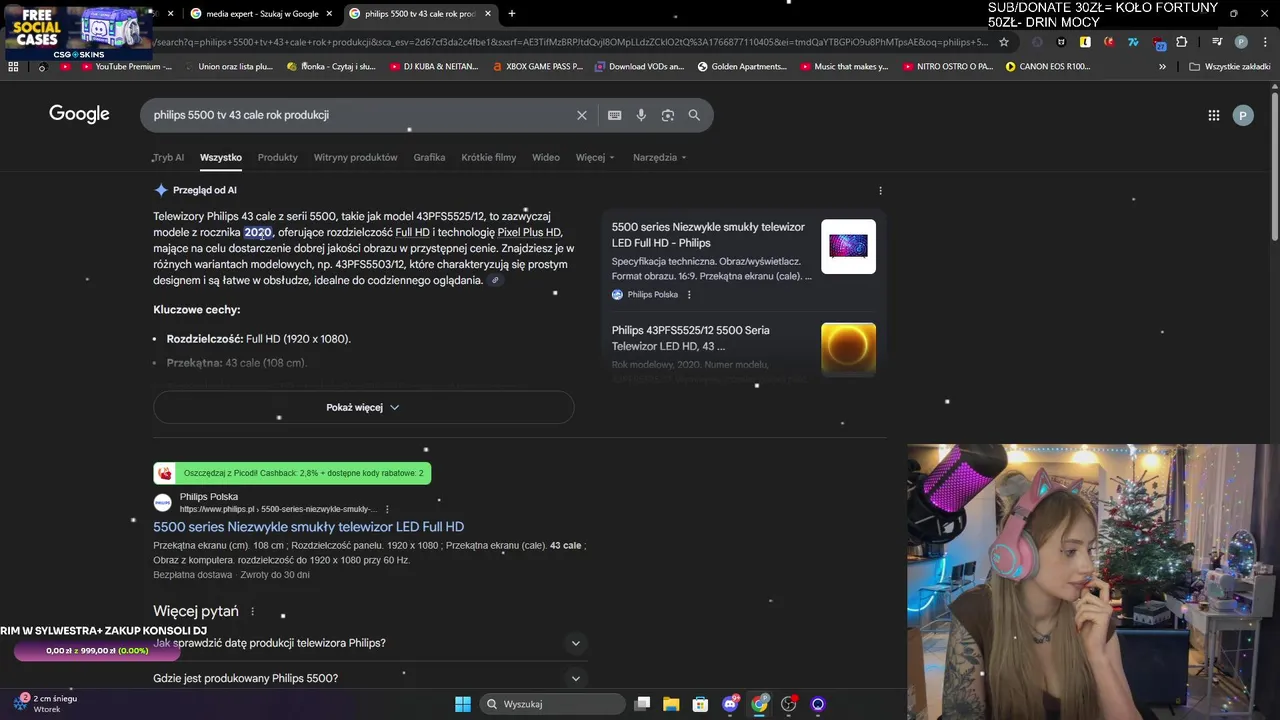This screenshot has height=720, width=1280.
Task: Open the three-dot menu beside philips.pl result URL
Action: tap(387, 509)
